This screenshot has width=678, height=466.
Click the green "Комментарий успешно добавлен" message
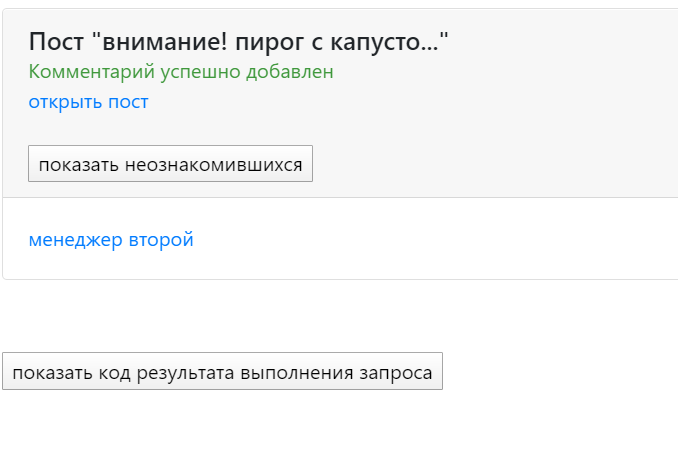point(181,72)
